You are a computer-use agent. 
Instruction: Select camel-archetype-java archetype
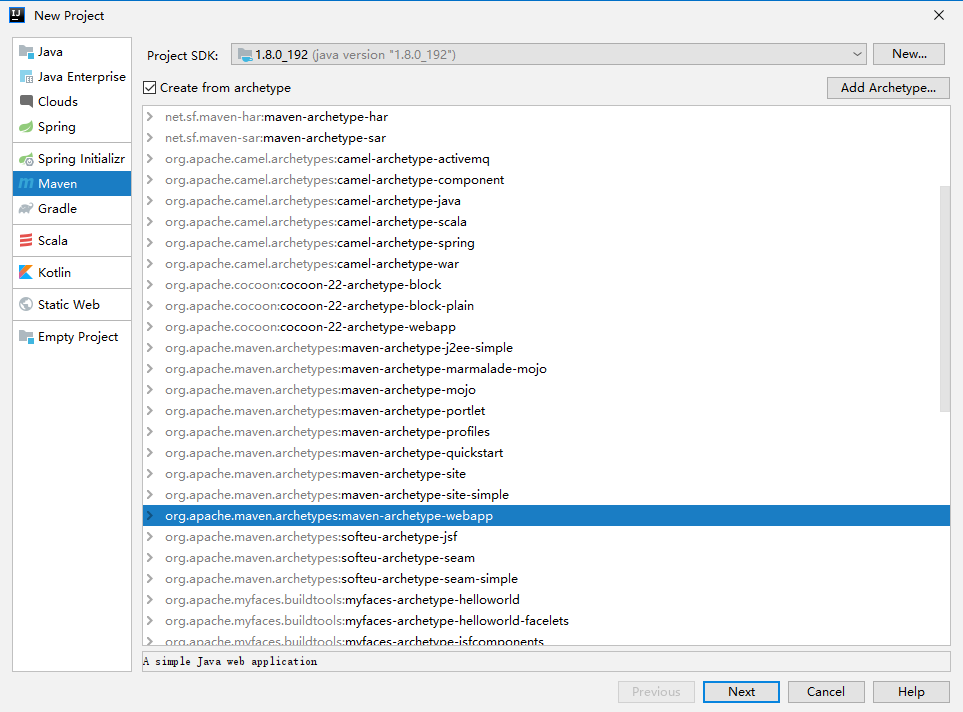tap(546, 201)
